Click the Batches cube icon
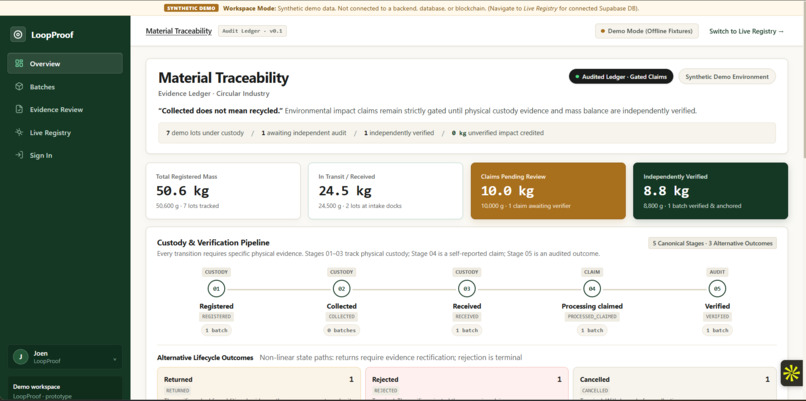 coord(20,87)
